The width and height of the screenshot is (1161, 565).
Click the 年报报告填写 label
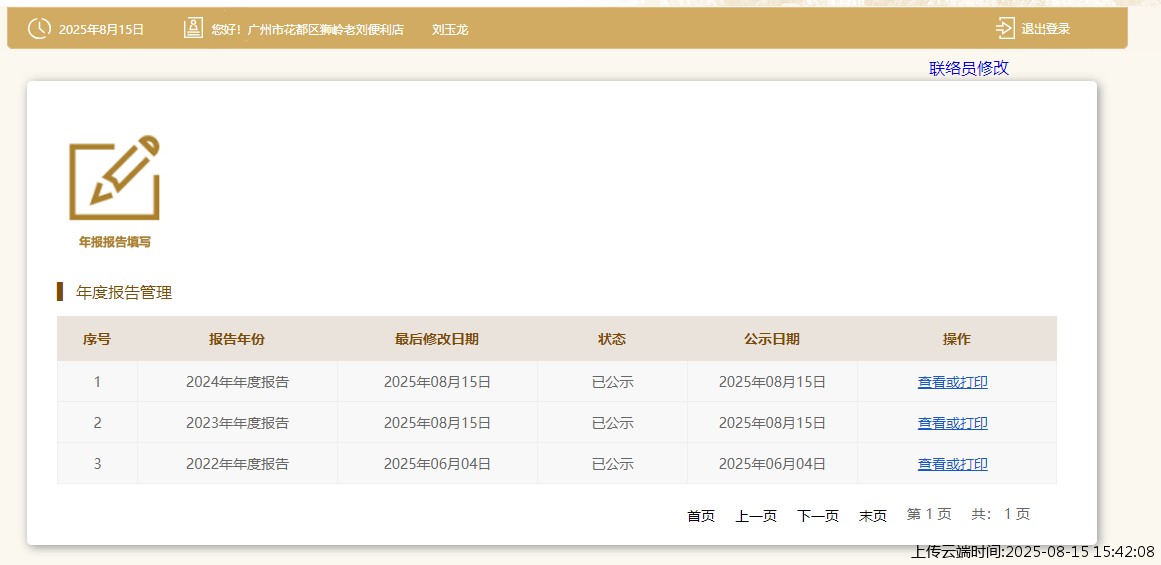115,242
